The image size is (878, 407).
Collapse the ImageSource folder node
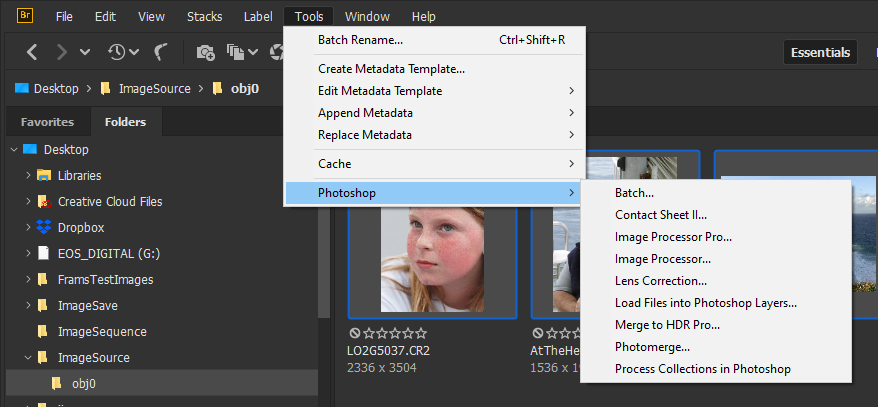[x=28, y=357]
